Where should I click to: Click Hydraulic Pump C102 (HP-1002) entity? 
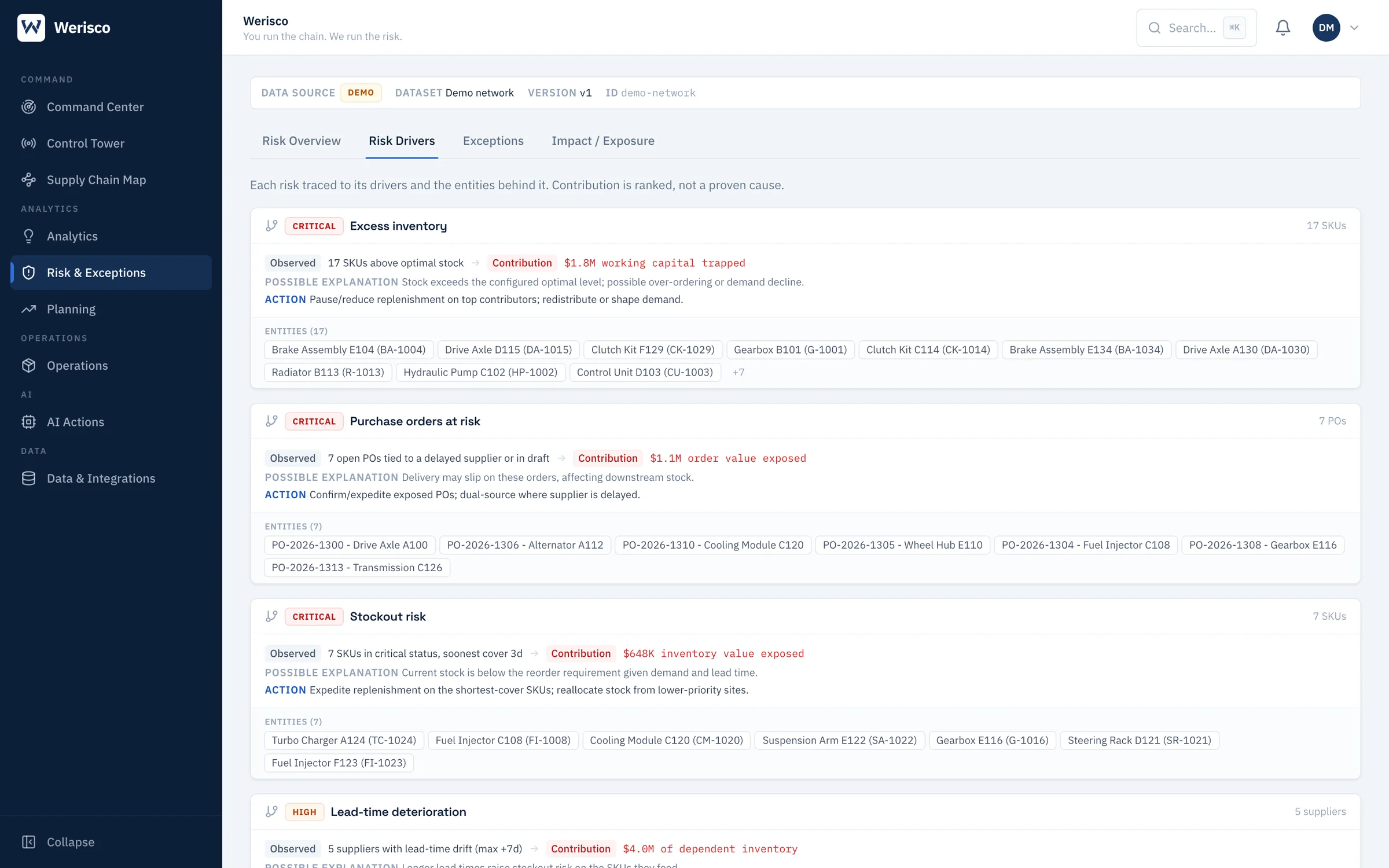(x=480, y=372)
